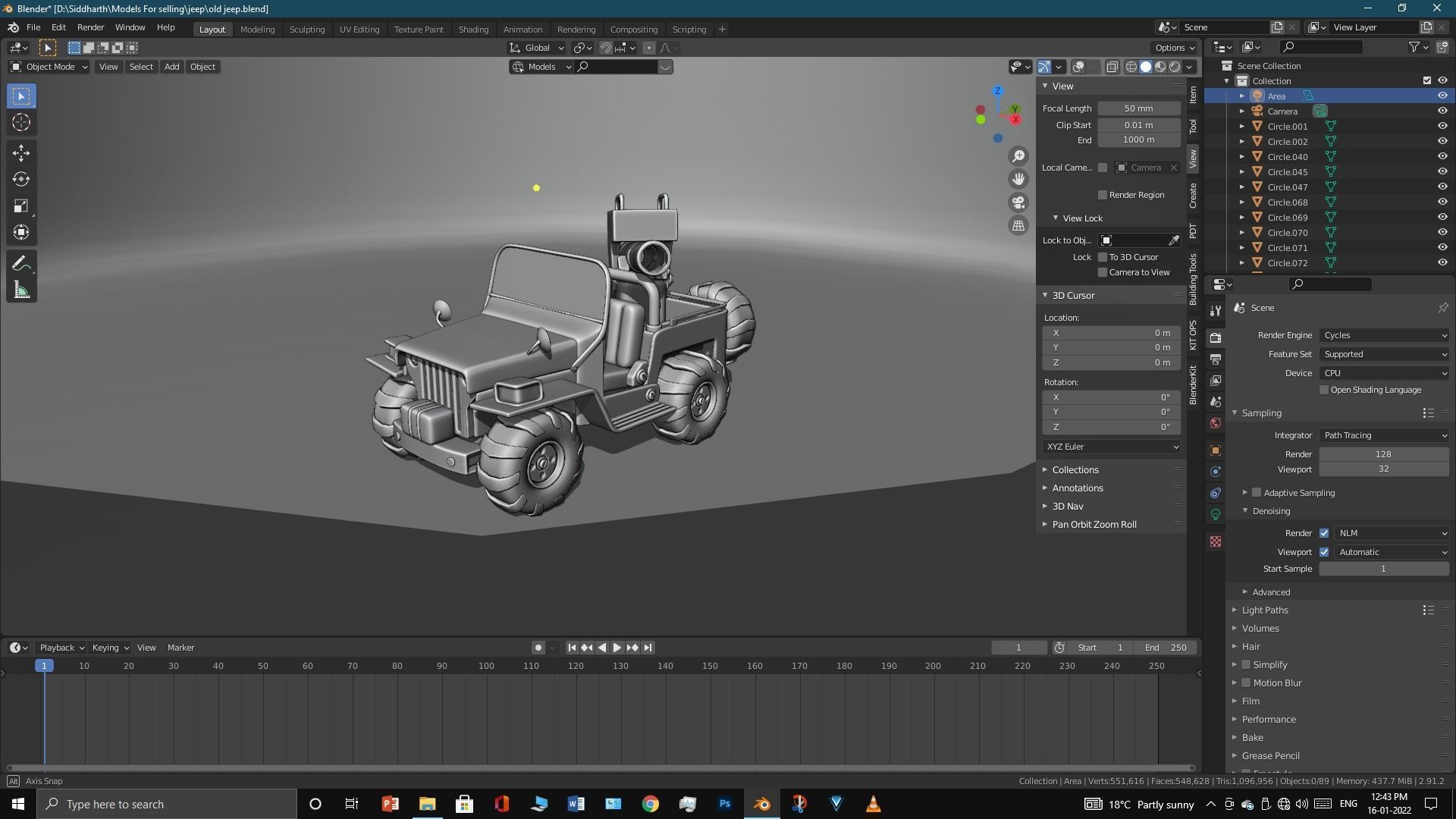
Task: Activate the Rotate tool
Action: coord(21,180)
